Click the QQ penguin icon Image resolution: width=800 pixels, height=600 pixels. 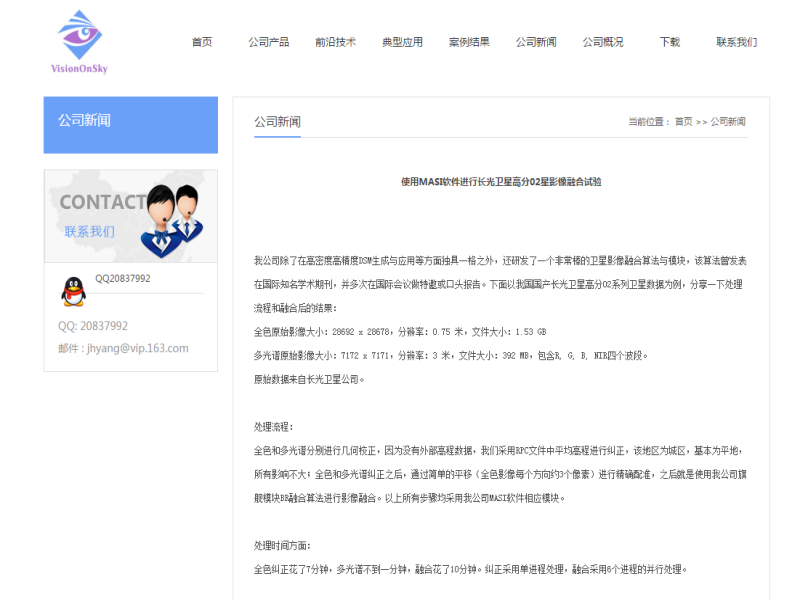click(x=73, y=291)
